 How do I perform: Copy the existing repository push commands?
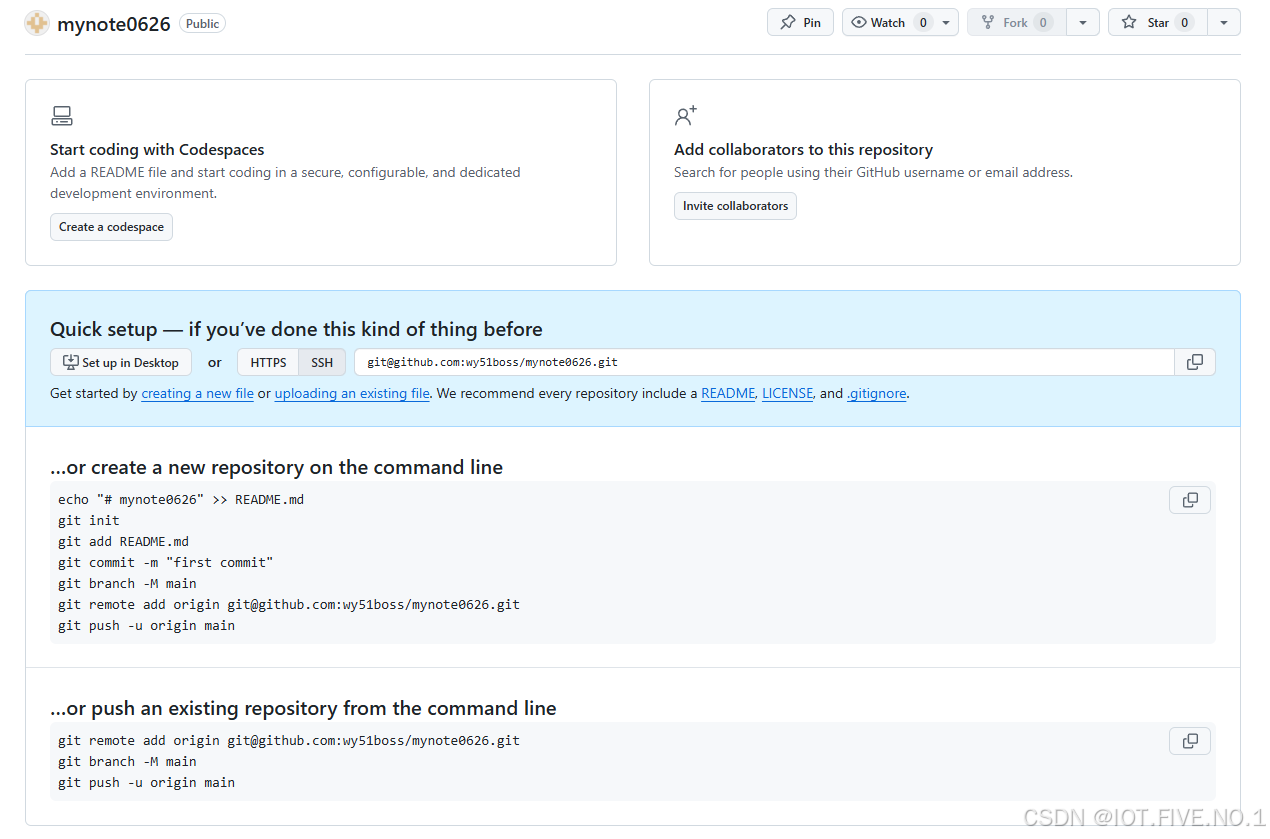1189,741
